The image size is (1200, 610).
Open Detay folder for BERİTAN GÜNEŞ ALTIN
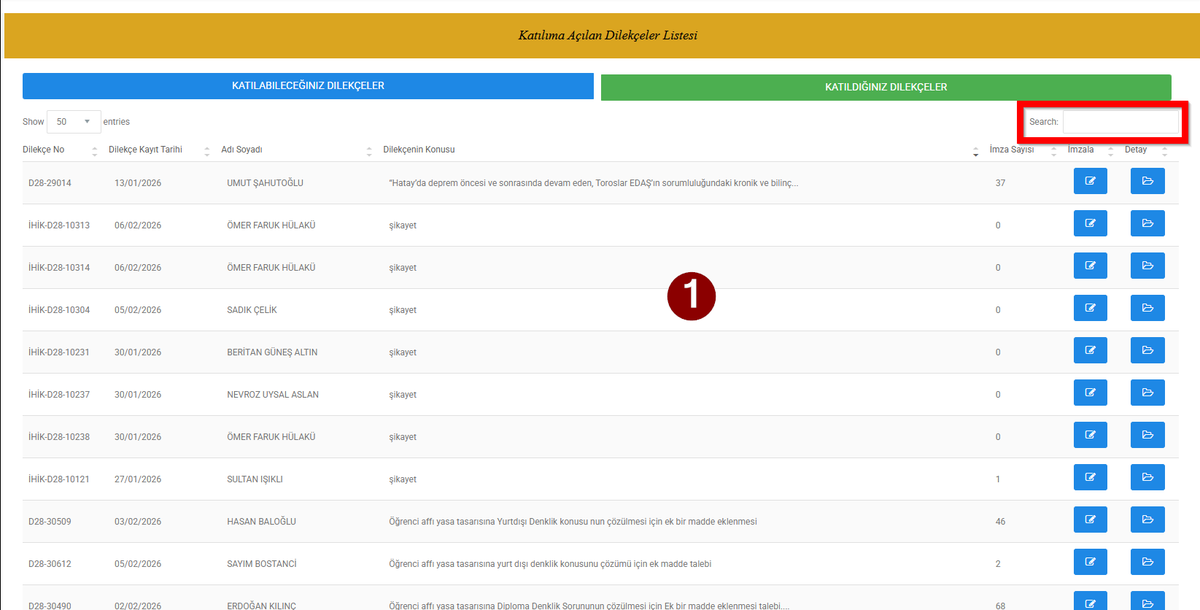1147,351
